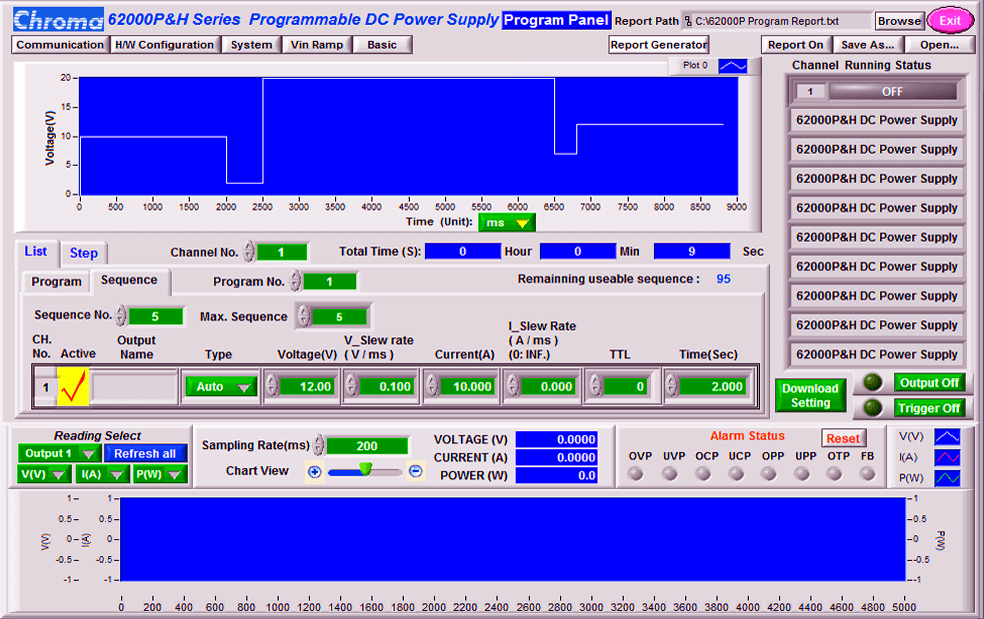
Task: Click the UVP alarm indicator
Action: click(670, 473)
